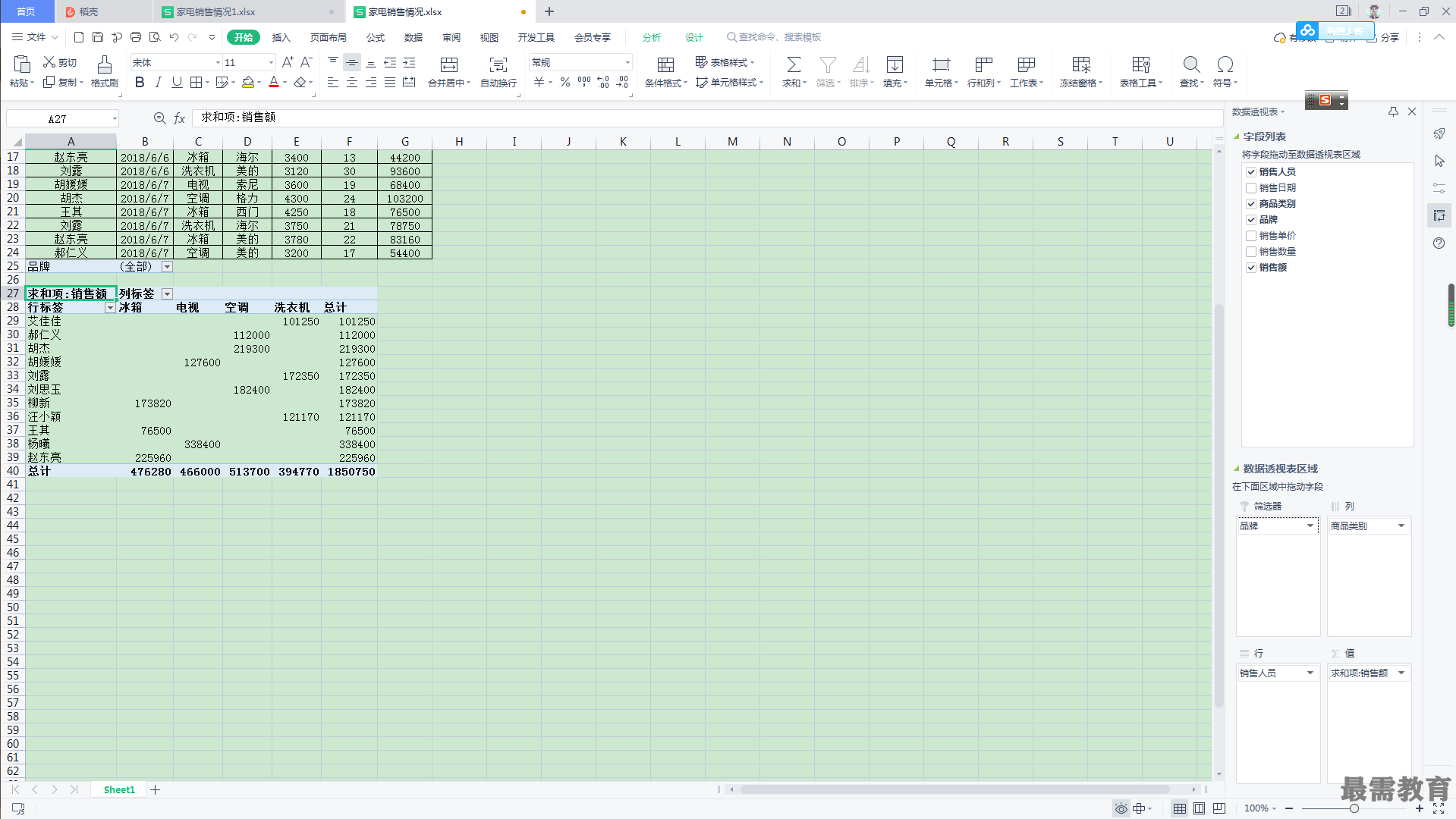The height and width of the screenshot is (819, 1456).
Task: Uncheck the 商品类别 field checkbox
Action: (x=1251, y=204)
